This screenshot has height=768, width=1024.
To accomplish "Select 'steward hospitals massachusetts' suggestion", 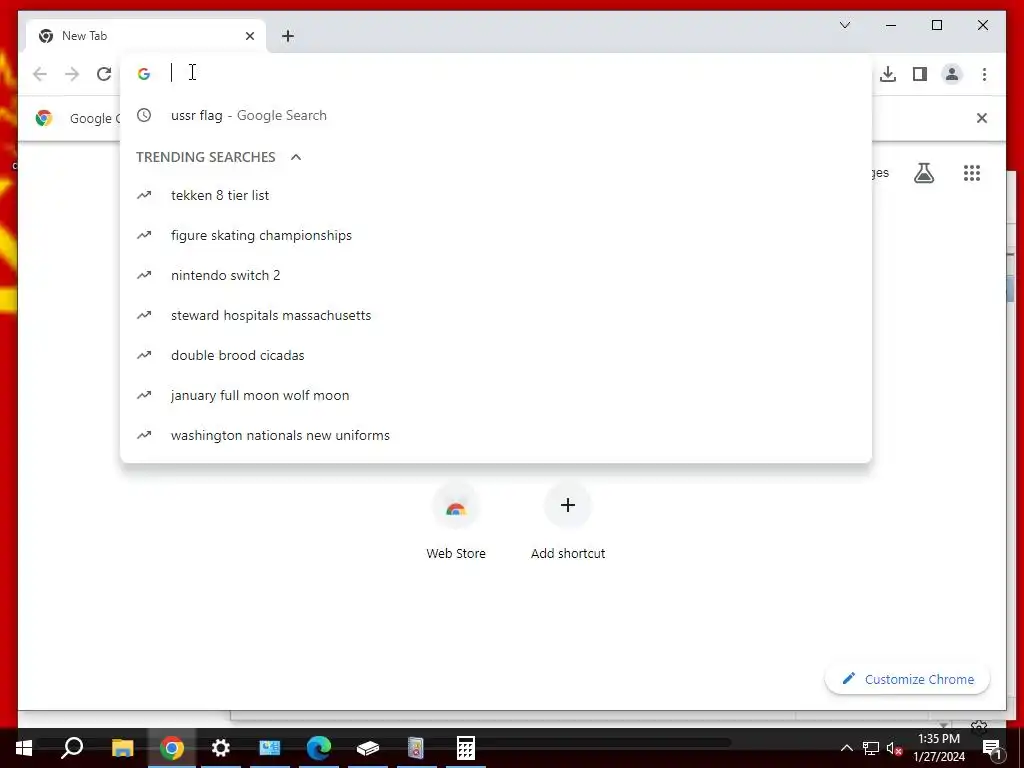I will pyautogui.click(x=496, y=315).
